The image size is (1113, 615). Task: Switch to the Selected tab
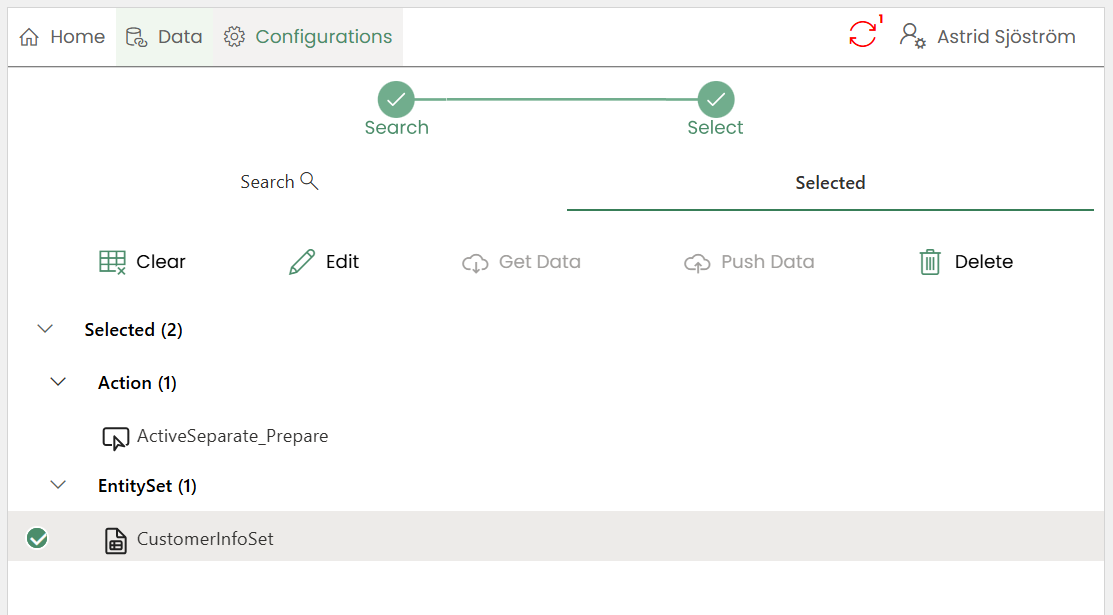click(830, 183)
